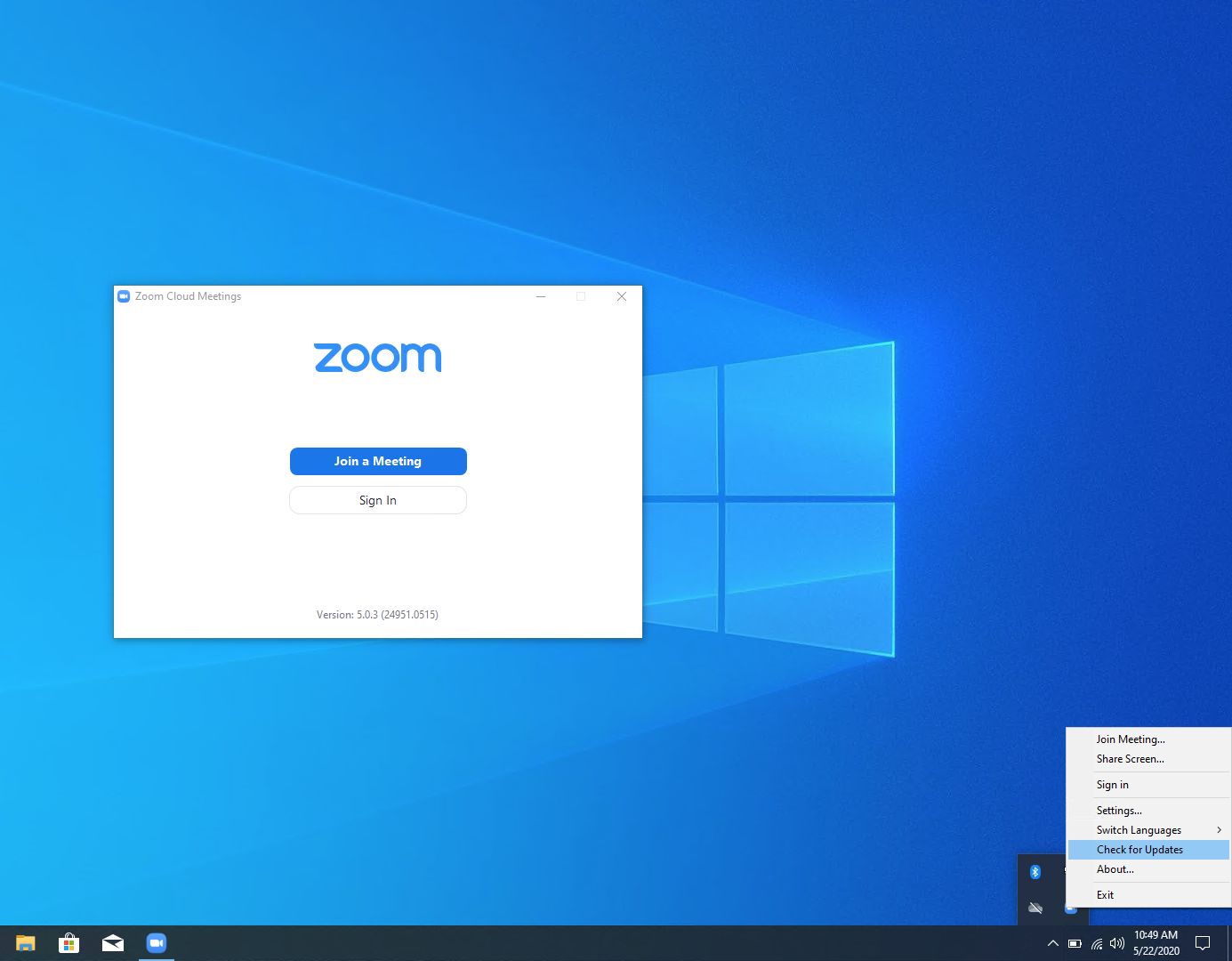Minimize the Zoom Cloud Meetings window
The width and height of the screenshot is (1232, 961).
(x=541, y=296)
